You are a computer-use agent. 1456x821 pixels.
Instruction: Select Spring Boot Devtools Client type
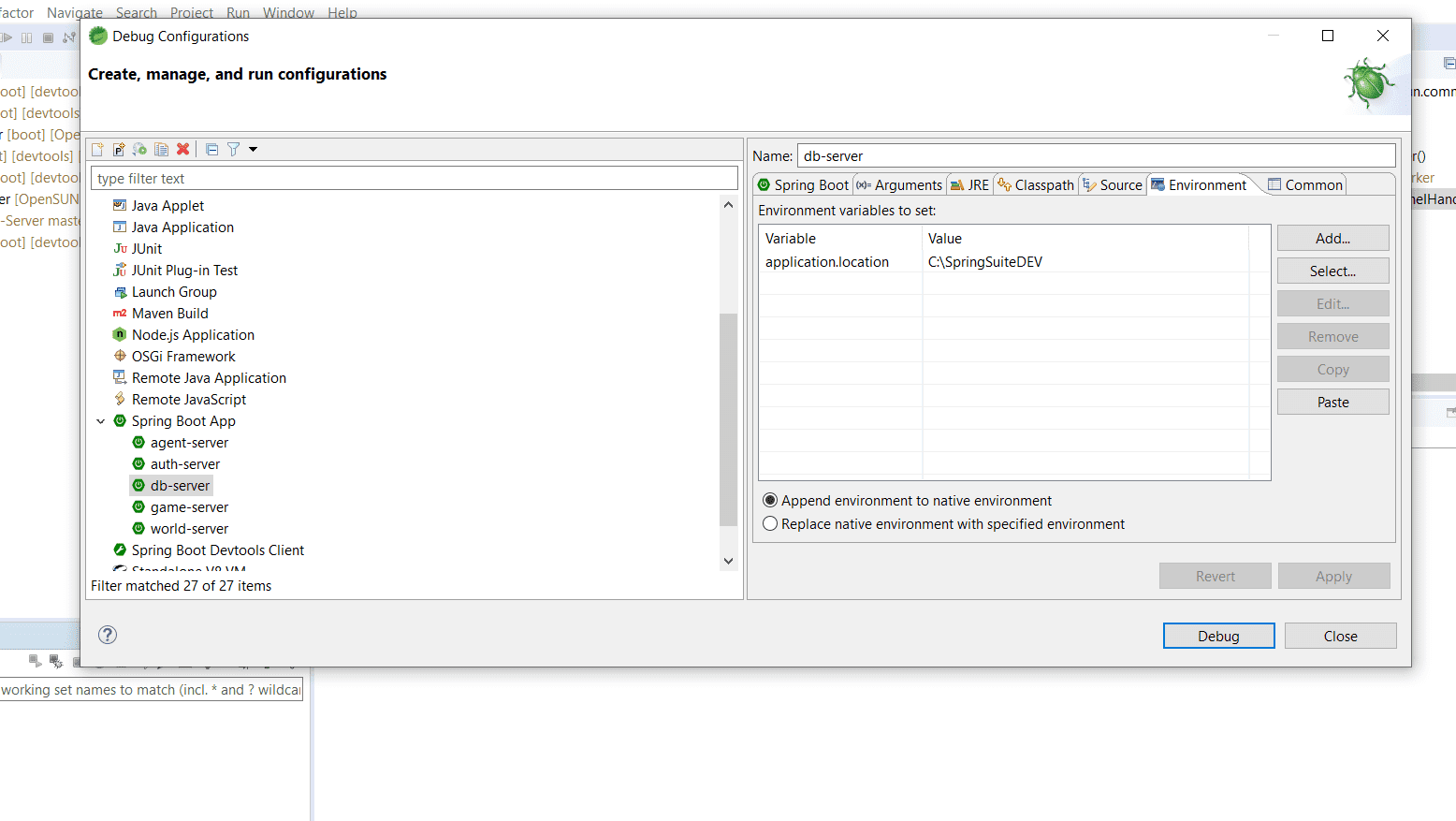point(217,550)
